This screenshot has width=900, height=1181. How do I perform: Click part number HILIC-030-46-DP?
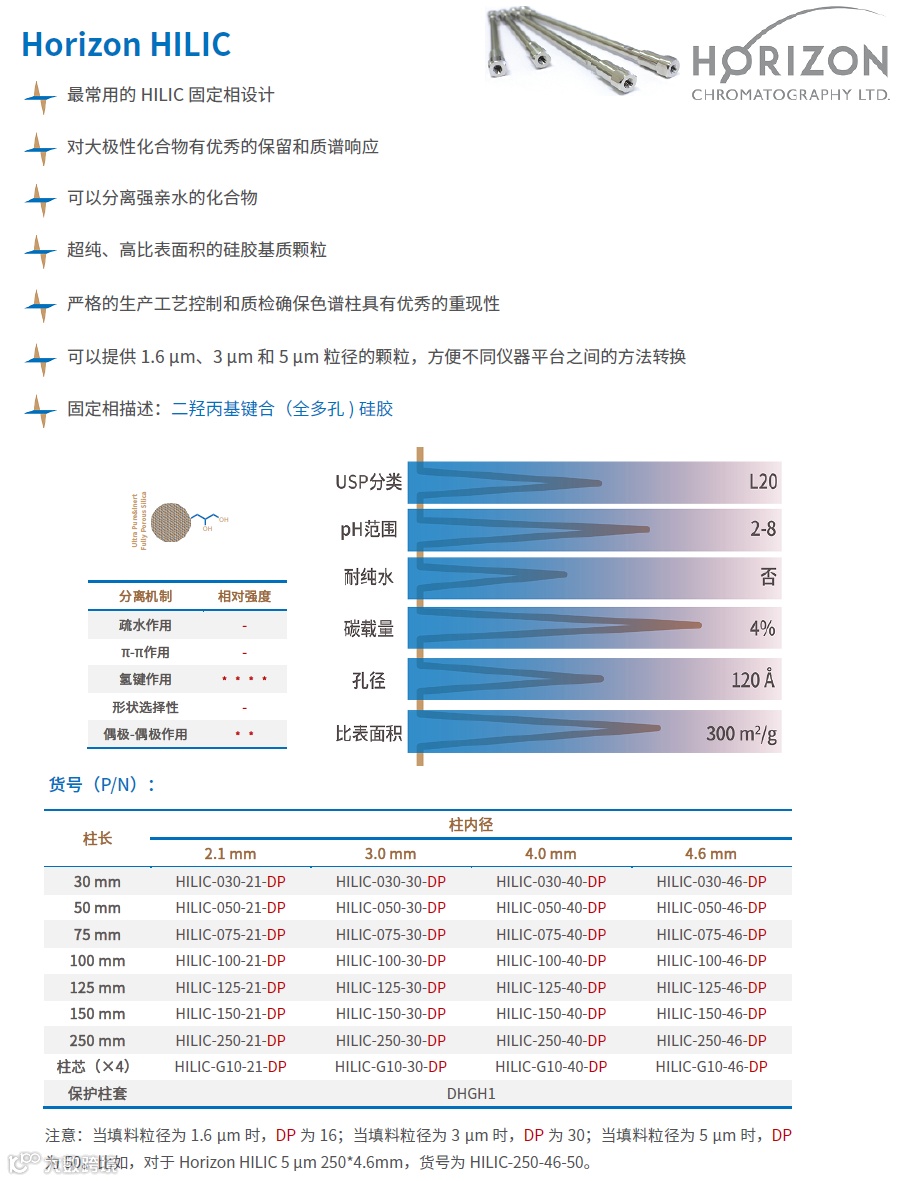coord(712,882)
